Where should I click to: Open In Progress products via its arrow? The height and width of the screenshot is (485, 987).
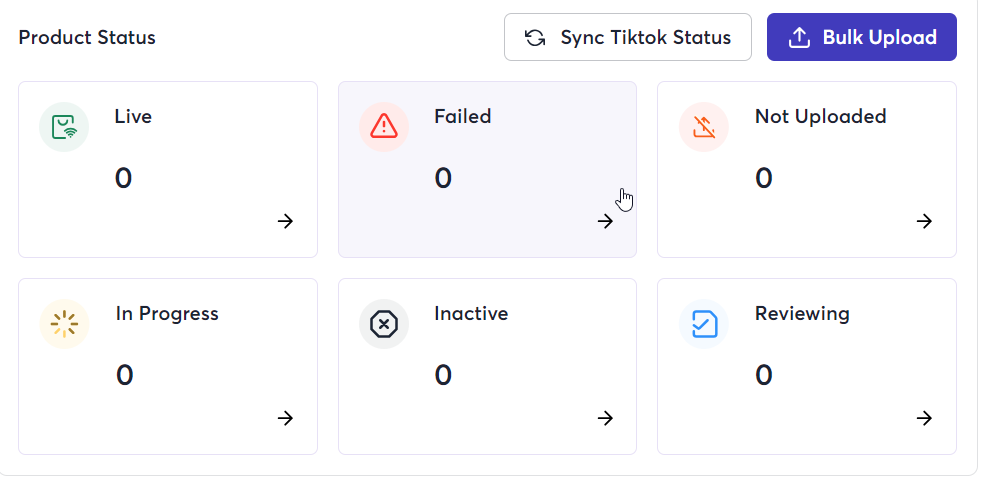click(285, 418)
